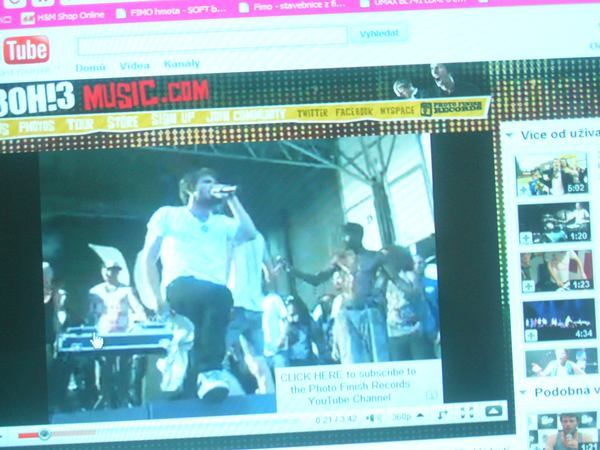Open the Videa navigation link
This screenshot has width=600, height=450.
pos(134,66)
